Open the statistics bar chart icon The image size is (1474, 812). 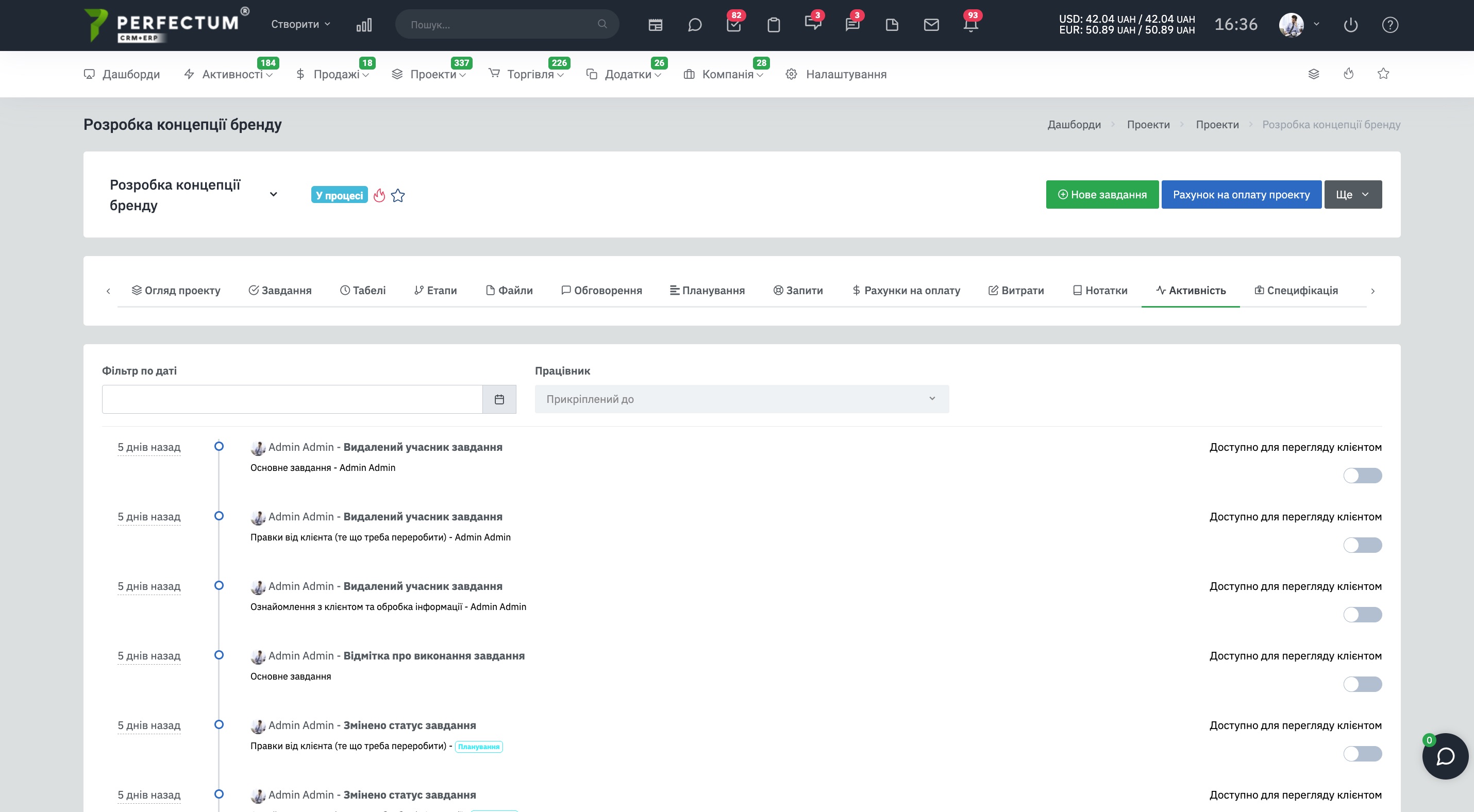click(364, 25)
